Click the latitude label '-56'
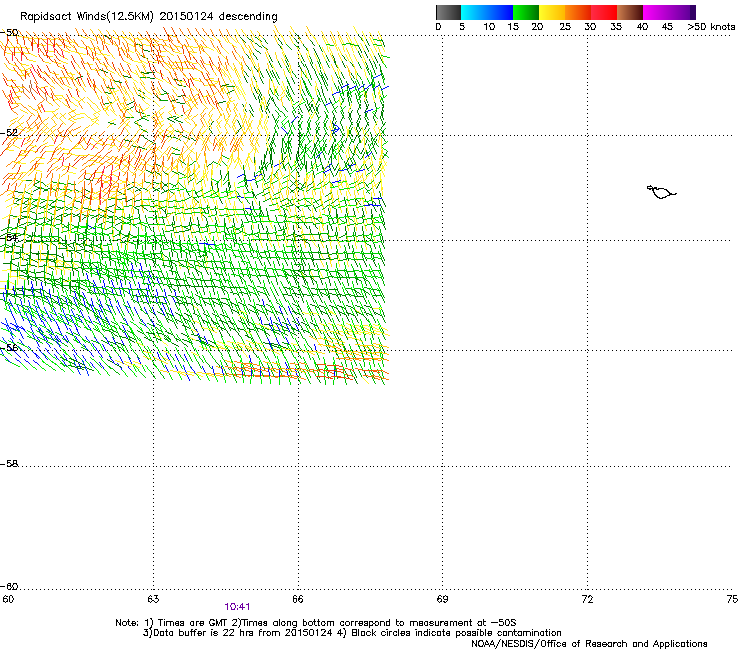Viewport: 740px width, 650px height. pos(9,348)
